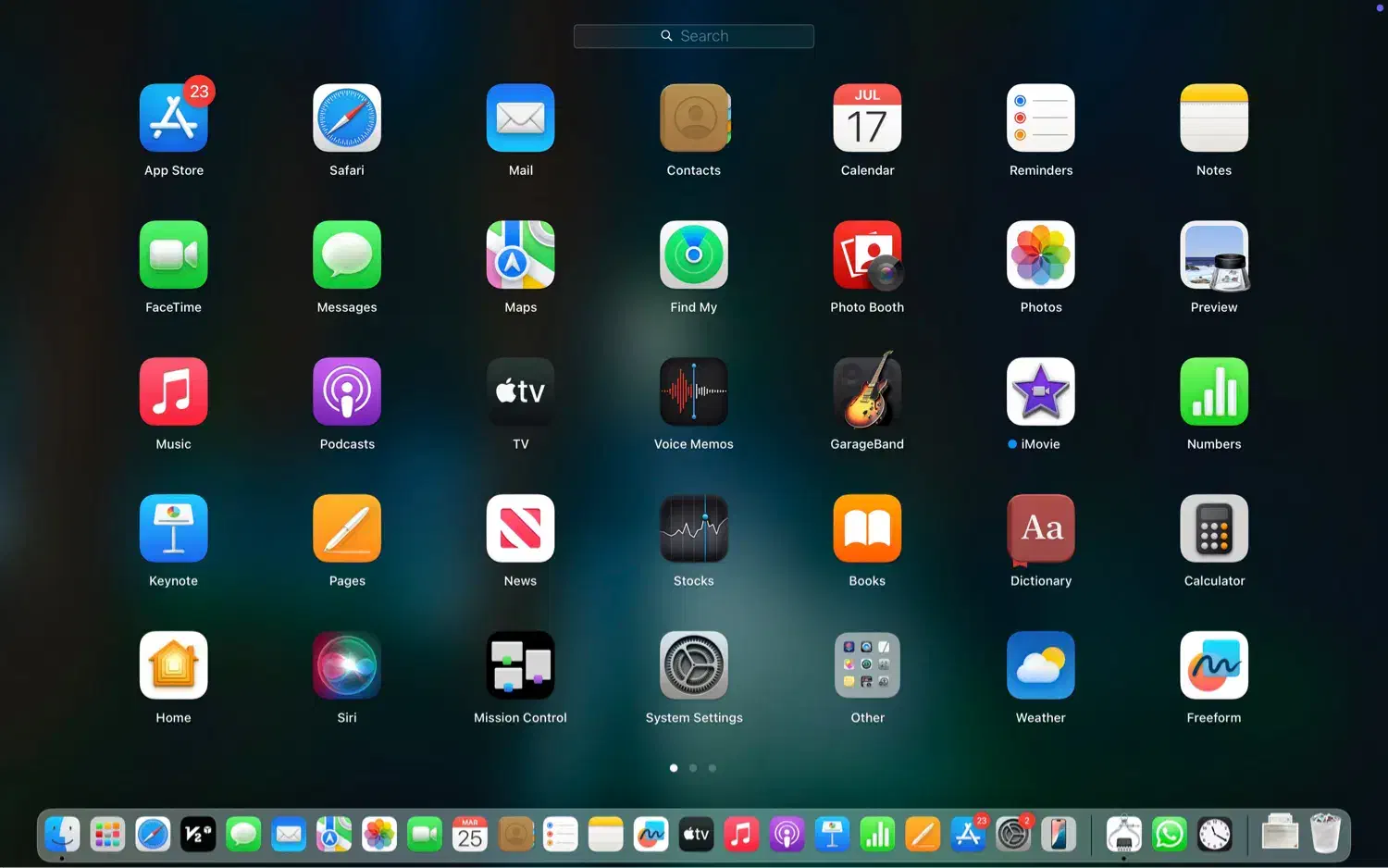Launch Siri from Launchpad

(x=347, y=665)
